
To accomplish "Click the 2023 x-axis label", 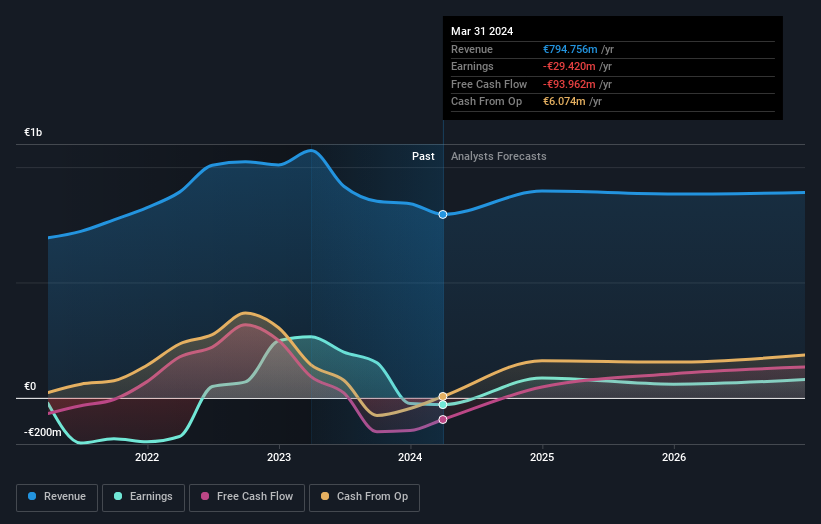I will point(279,457).
